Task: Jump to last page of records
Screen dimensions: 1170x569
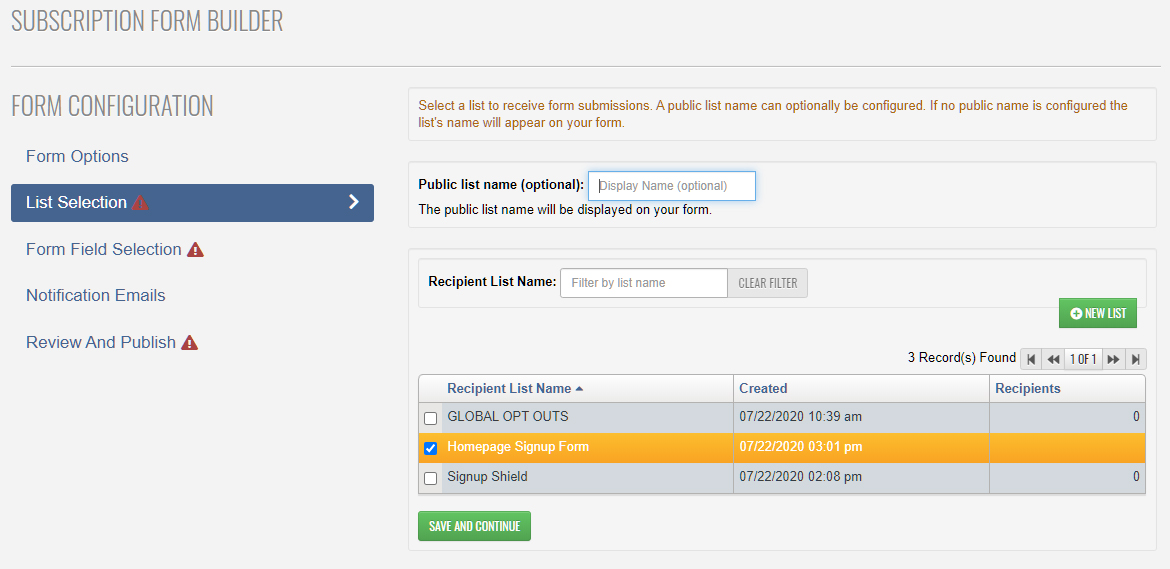Action: click(x=1135, y=359)
